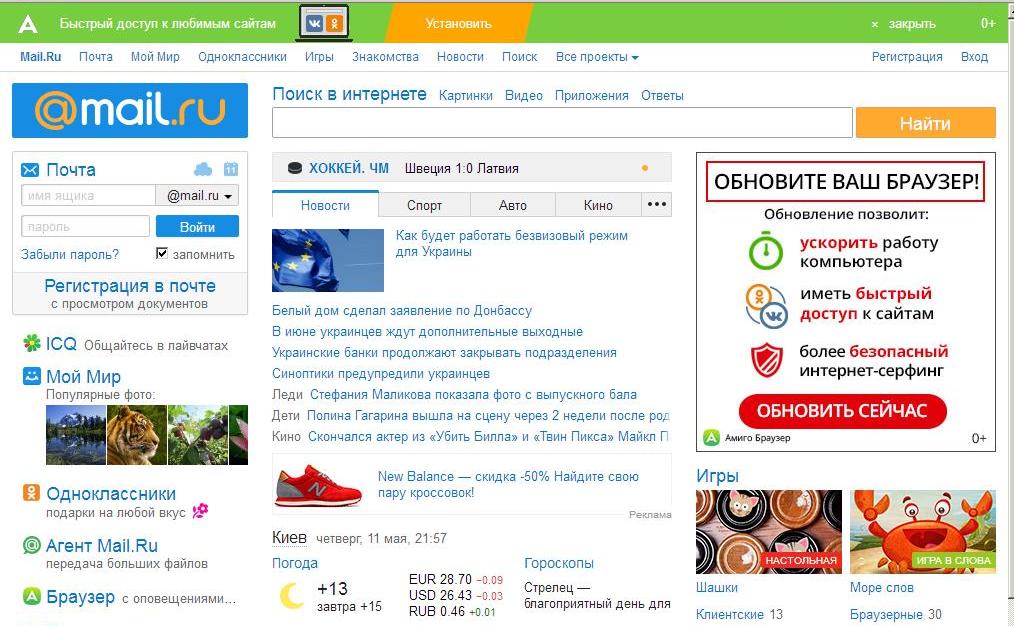The width and height of the screenshot is (1014, 626).
Task: Open the calendar icon in Почта panel
Action: click(231, 169)
